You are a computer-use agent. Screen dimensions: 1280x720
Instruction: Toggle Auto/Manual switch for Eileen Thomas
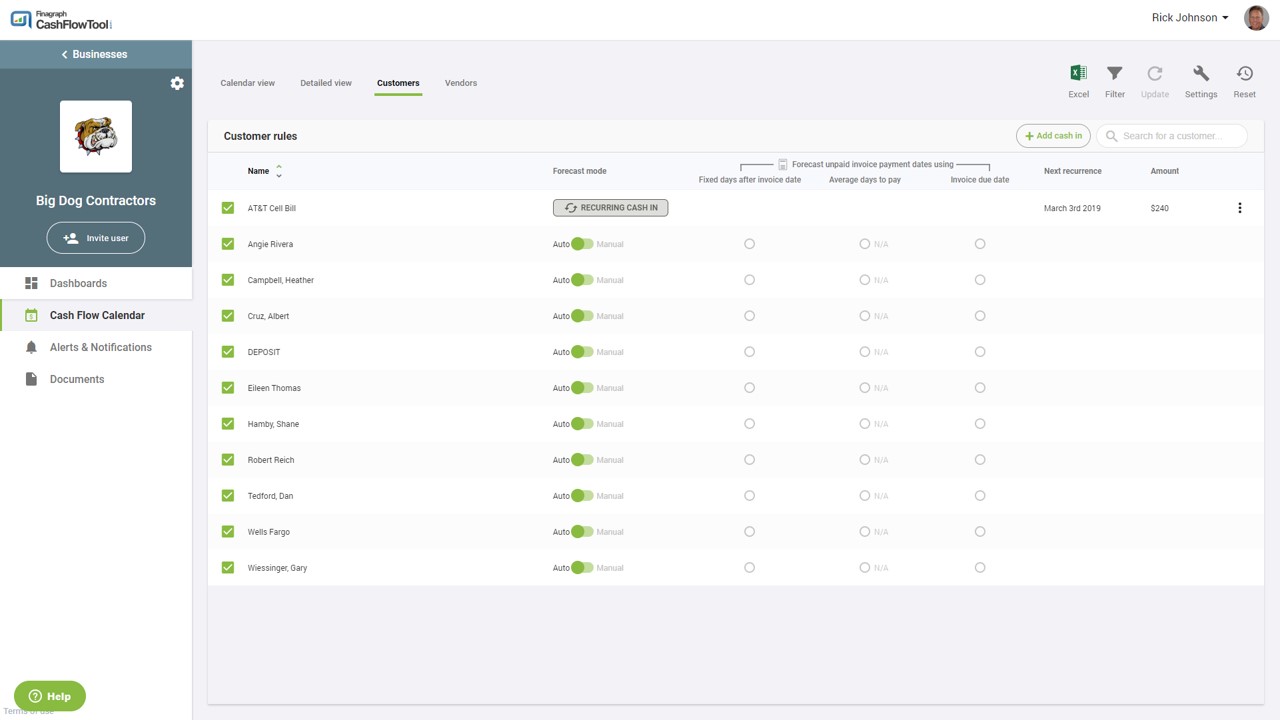582,388
